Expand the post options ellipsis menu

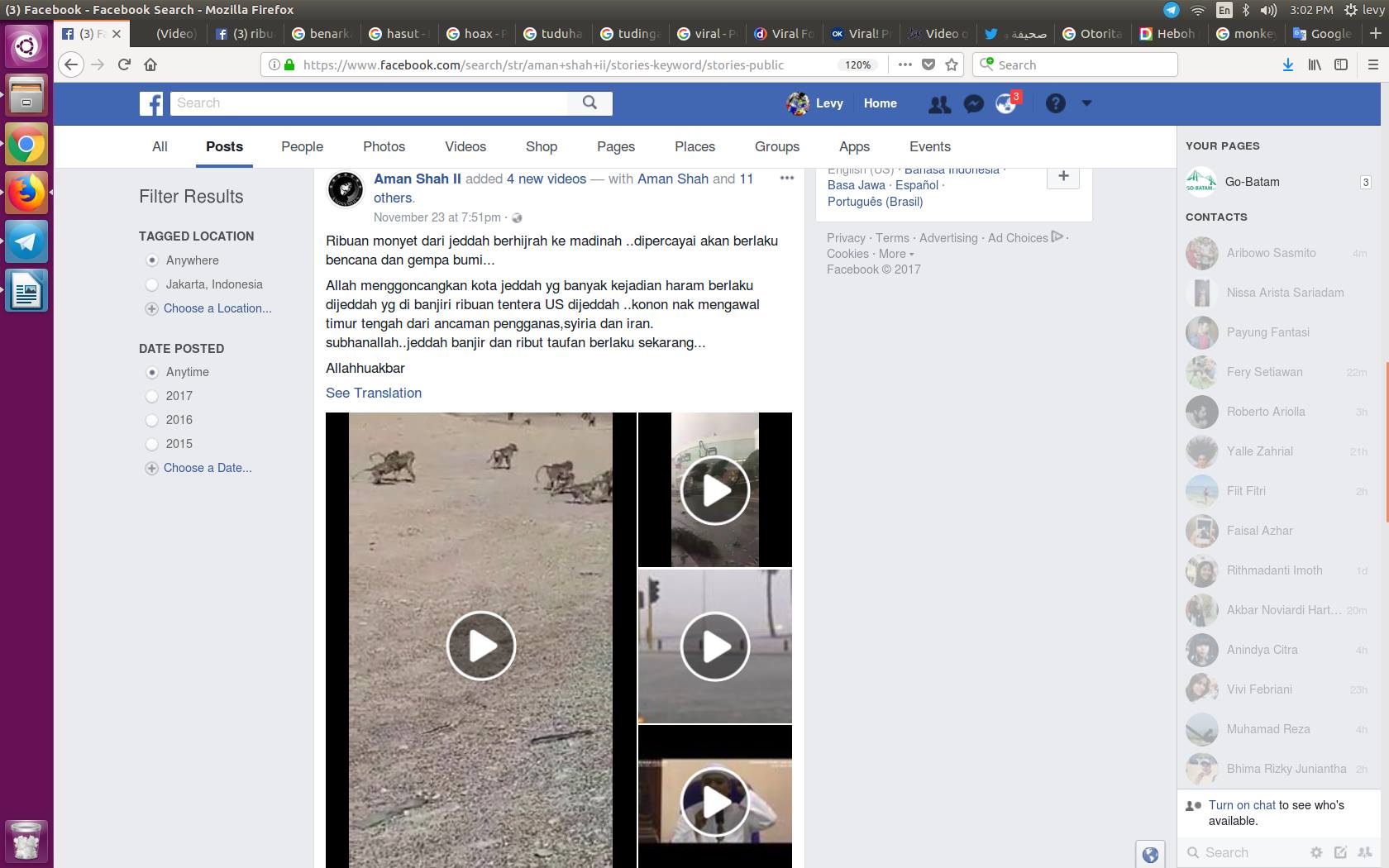click(786, 178)
